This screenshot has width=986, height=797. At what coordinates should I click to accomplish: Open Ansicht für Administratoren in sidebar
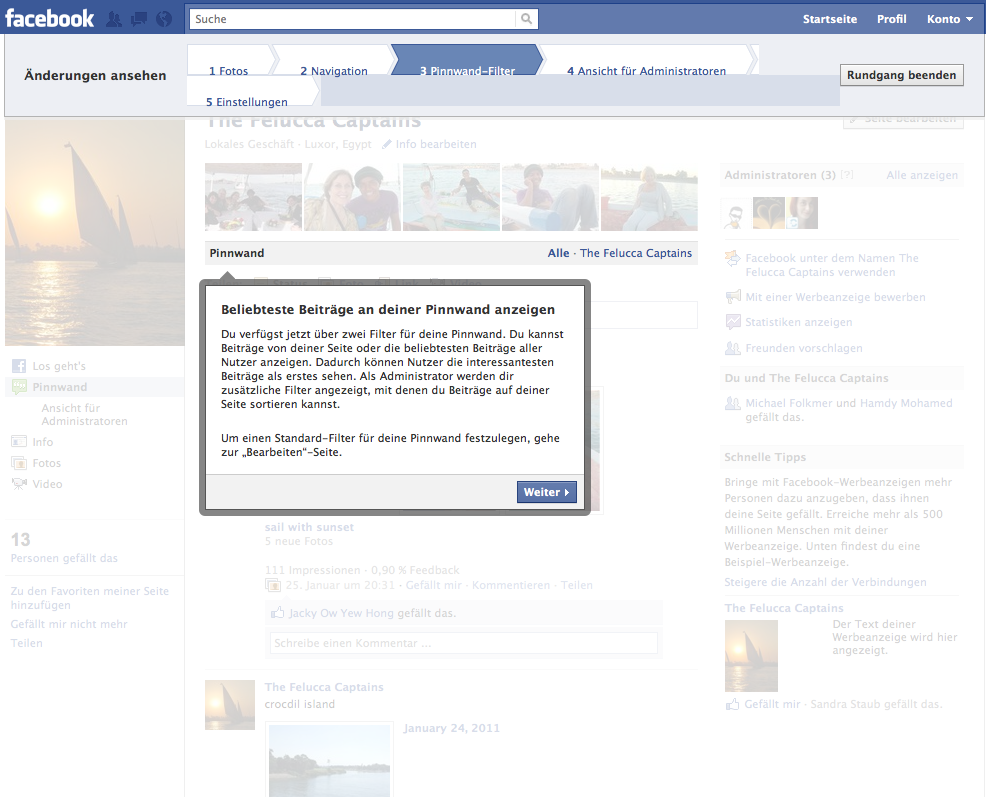84,415
